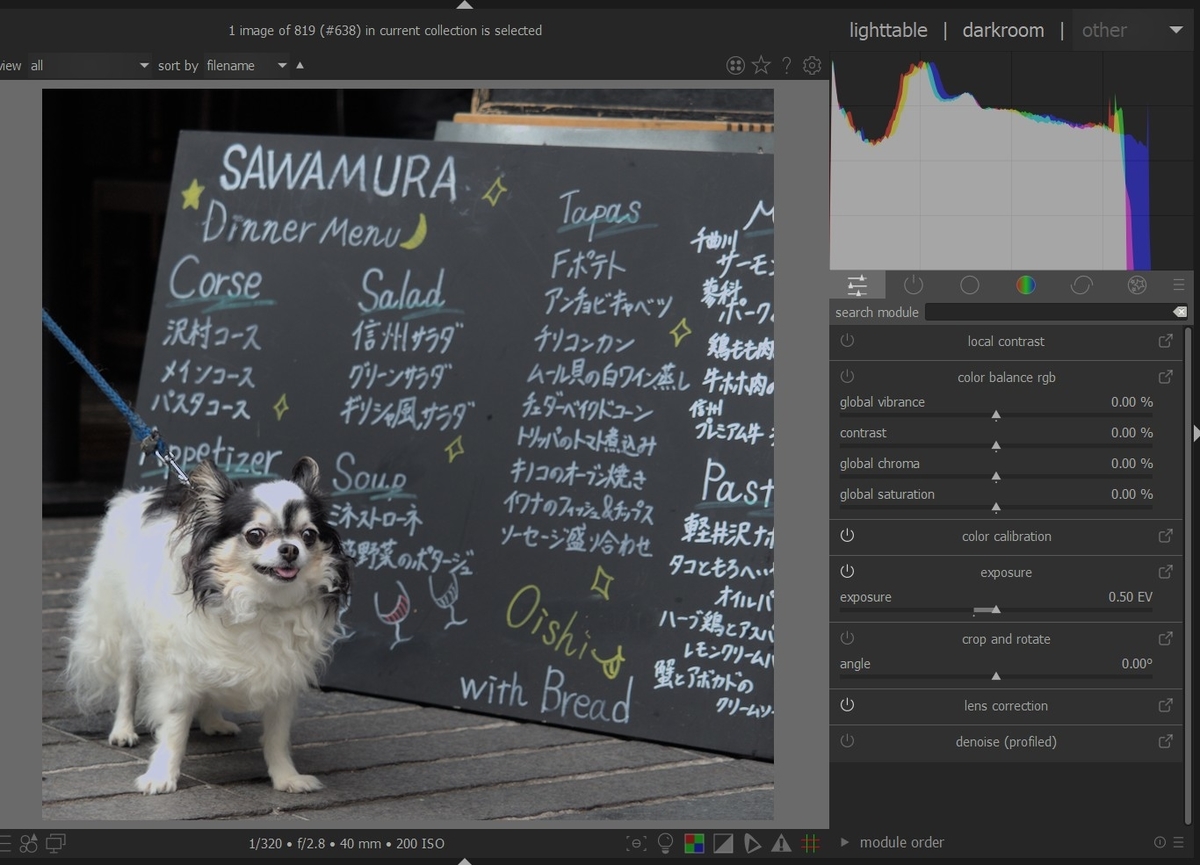Switch to lighttable view
The height and width of the screenshot is (865, 1200).
tap(888, 30)
